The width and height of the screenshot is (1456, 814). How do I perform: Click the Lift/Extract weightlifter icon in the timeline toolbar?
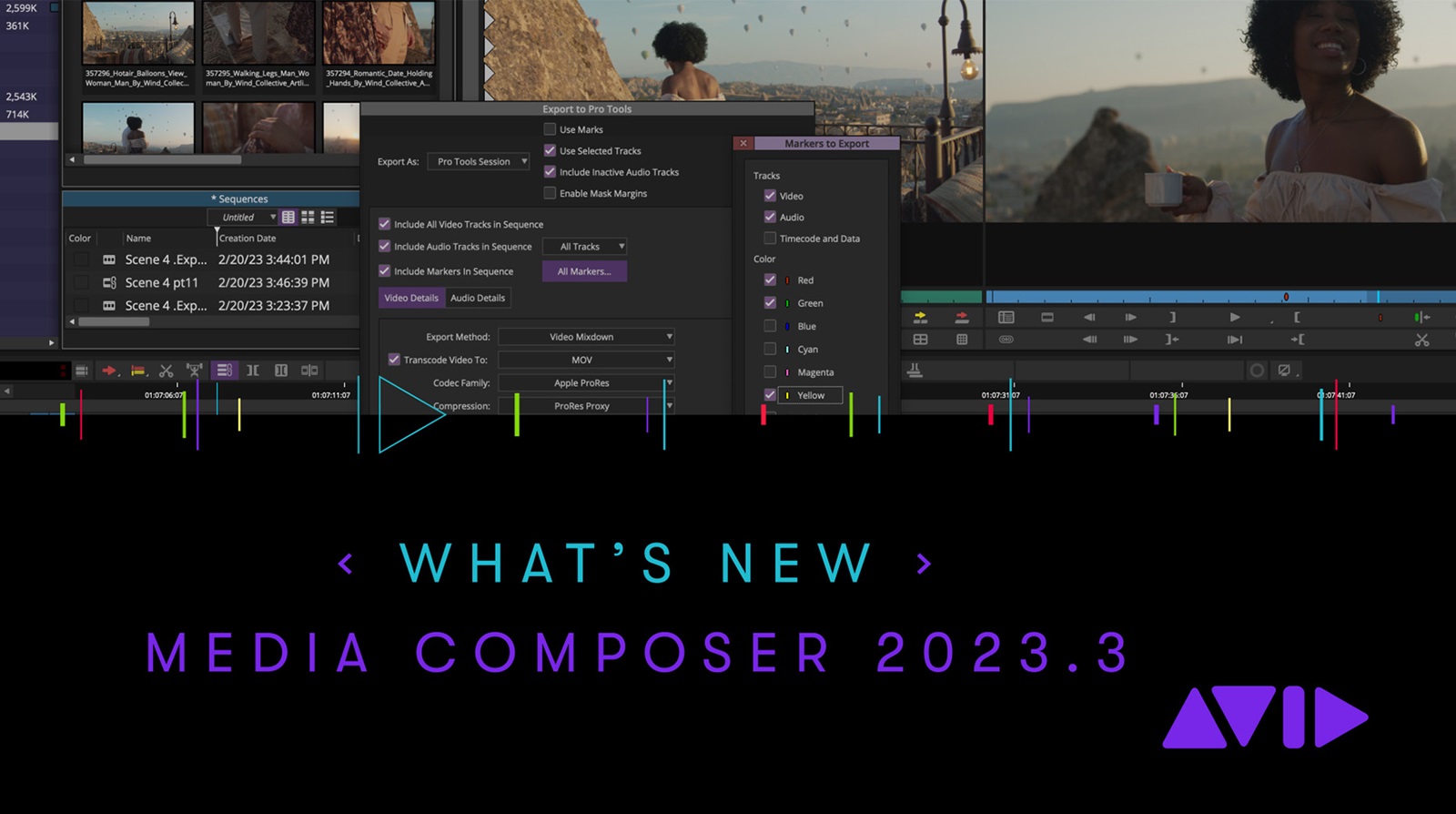[195, 371]
